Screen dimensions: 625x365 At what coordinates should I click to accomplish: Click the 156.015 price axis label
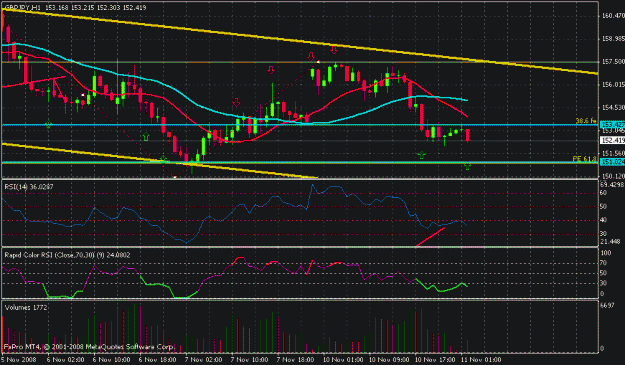coord(613,84)
